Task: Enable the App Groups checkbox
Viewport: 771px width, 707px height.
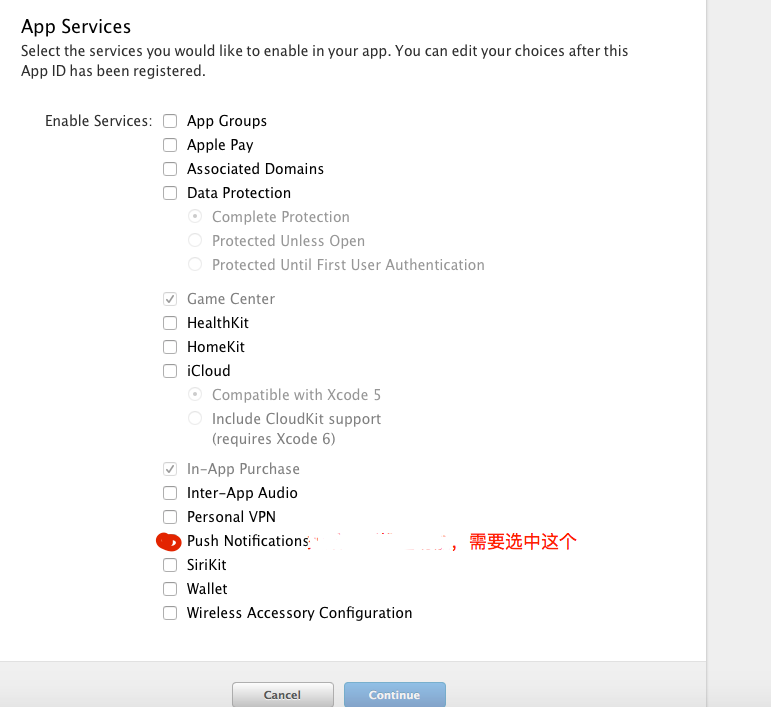Action: point(170,121)
